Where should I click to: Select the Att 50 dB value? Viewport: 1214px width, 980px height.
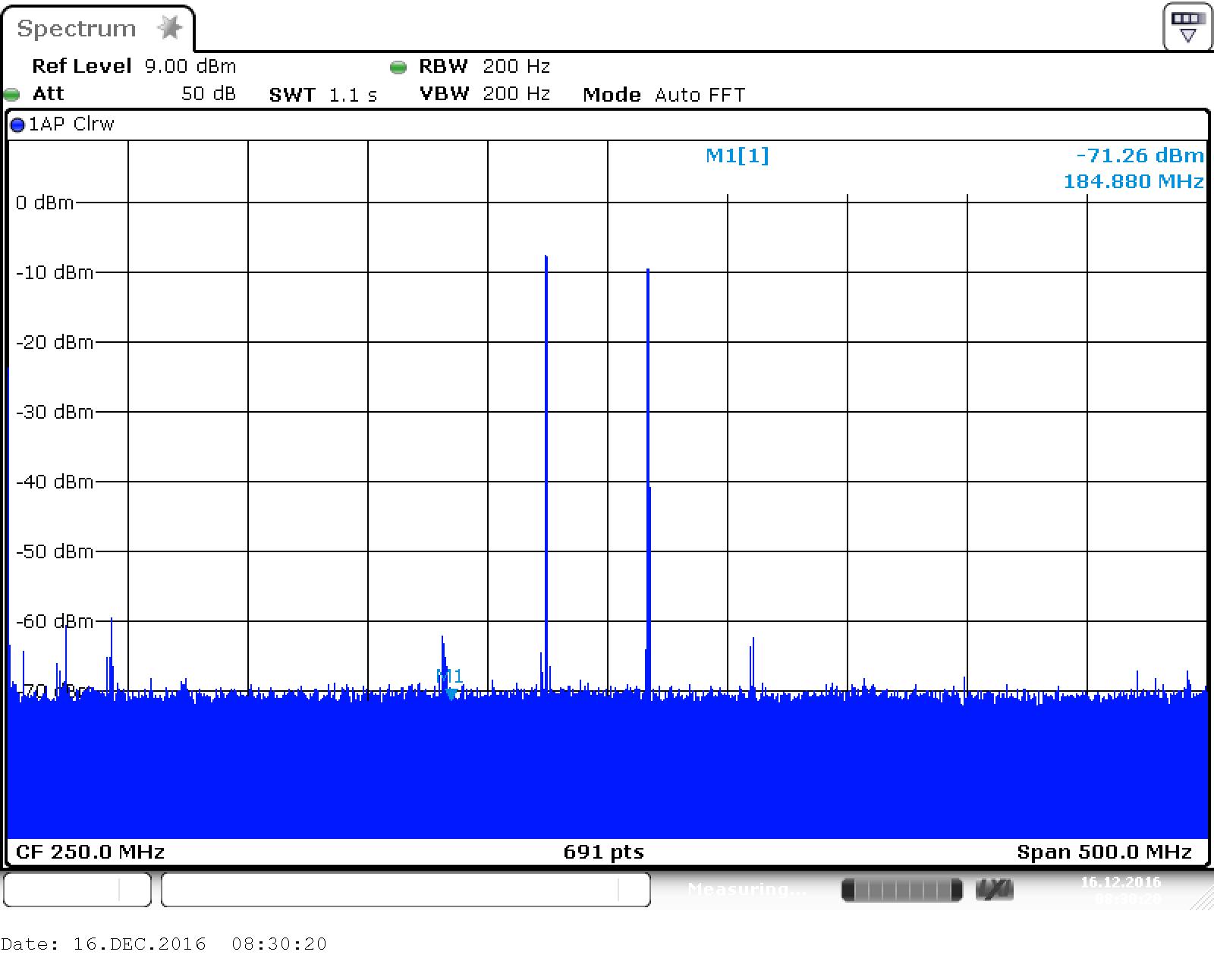209,94
